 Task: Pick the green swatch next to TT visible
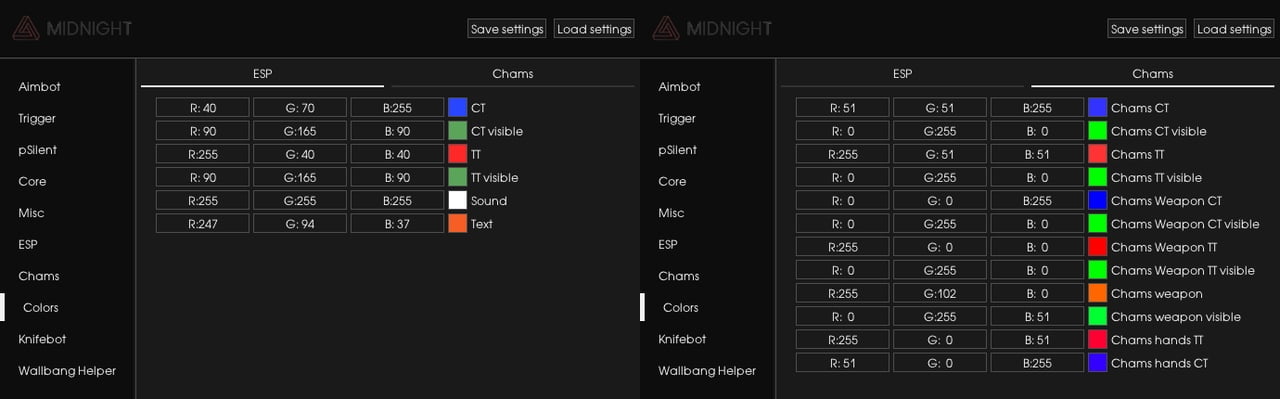tap(458, 176)
